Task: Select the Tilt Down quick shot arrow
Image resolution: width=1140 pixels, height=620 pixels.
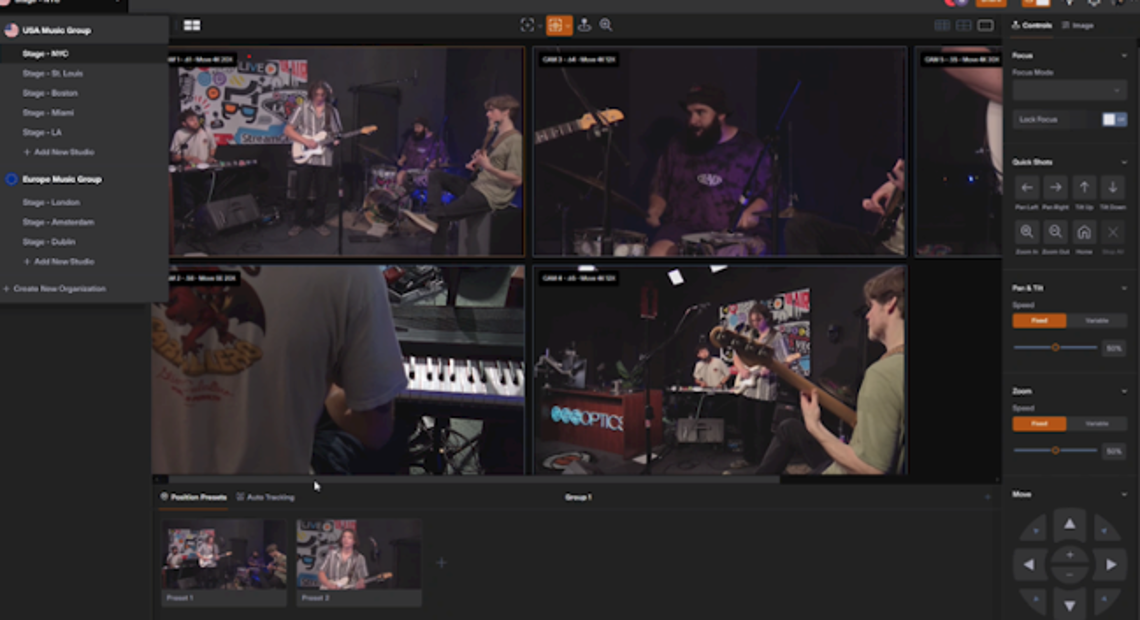Action: click(1112, 188)
